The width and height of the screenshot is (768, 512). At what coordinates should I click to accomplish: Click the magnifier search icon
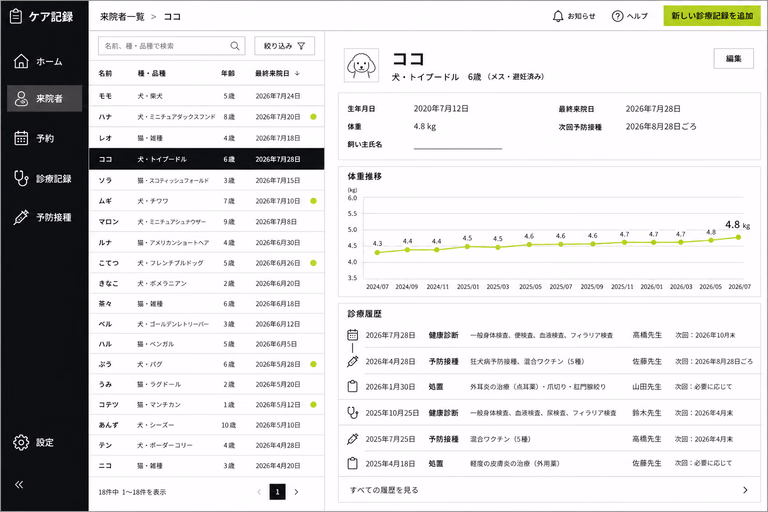[x=235, y=46]
